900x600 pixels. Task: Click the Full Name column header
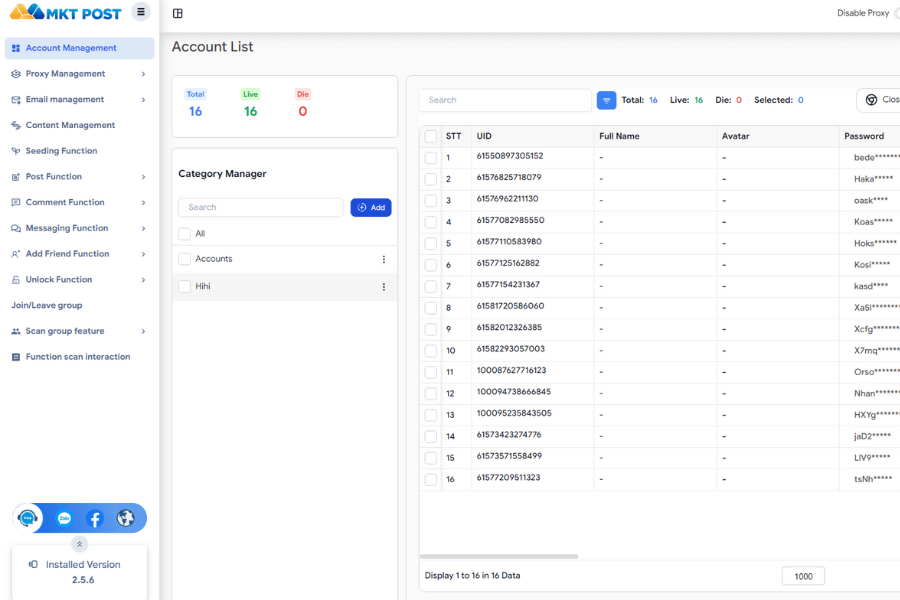coord(655,136)
